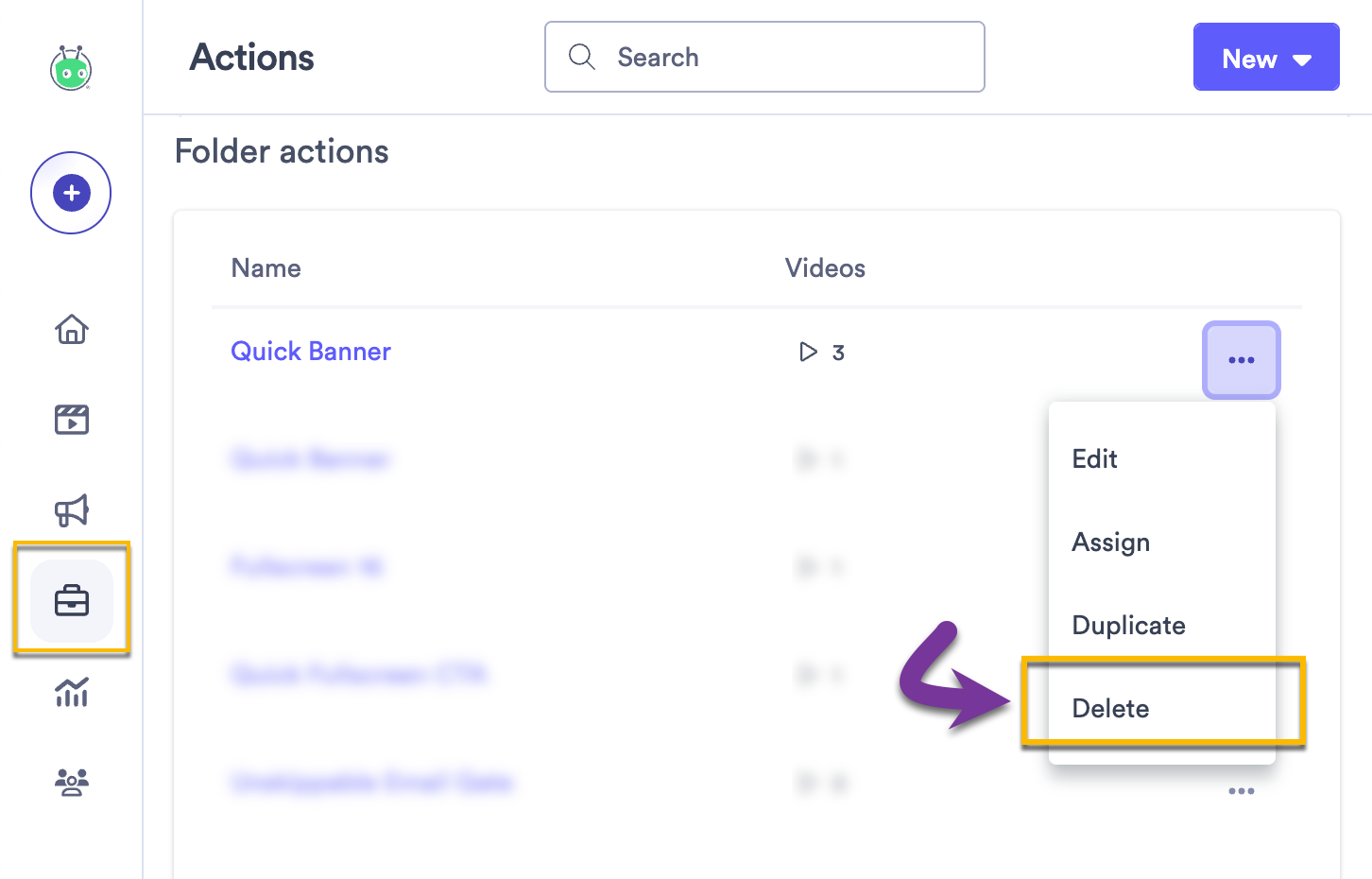Viewport: 1372px width, 879px height.
Task: Select the Videos clapperboard icon
Action: coord(71,420)
